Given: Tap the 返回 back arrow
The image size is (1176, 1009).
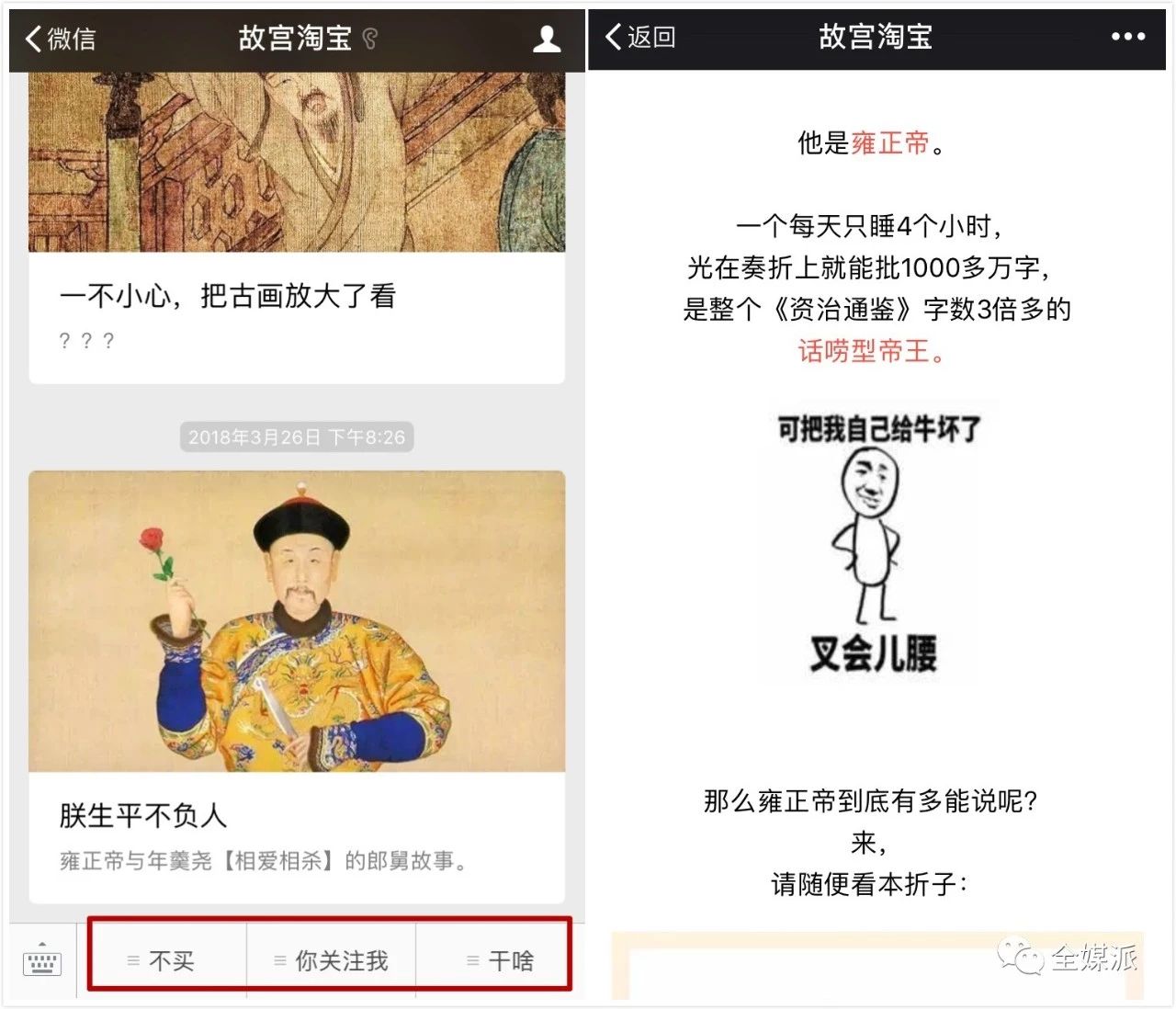Looking at the screenshot, I should coord(614,37).
